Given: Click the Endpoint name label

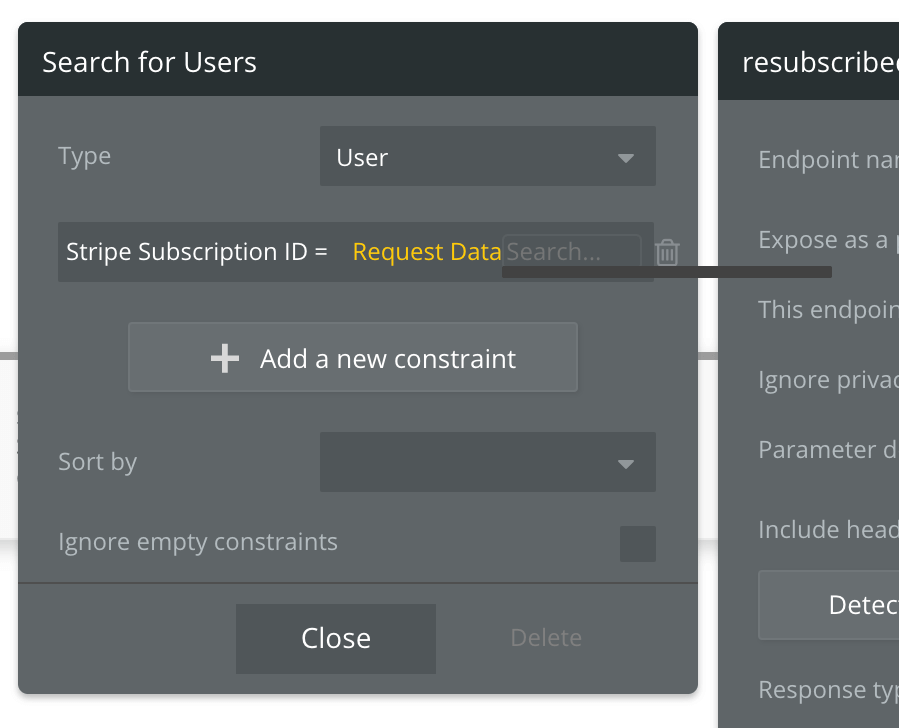Looking at the screenshot, I should tap(825, 160).
